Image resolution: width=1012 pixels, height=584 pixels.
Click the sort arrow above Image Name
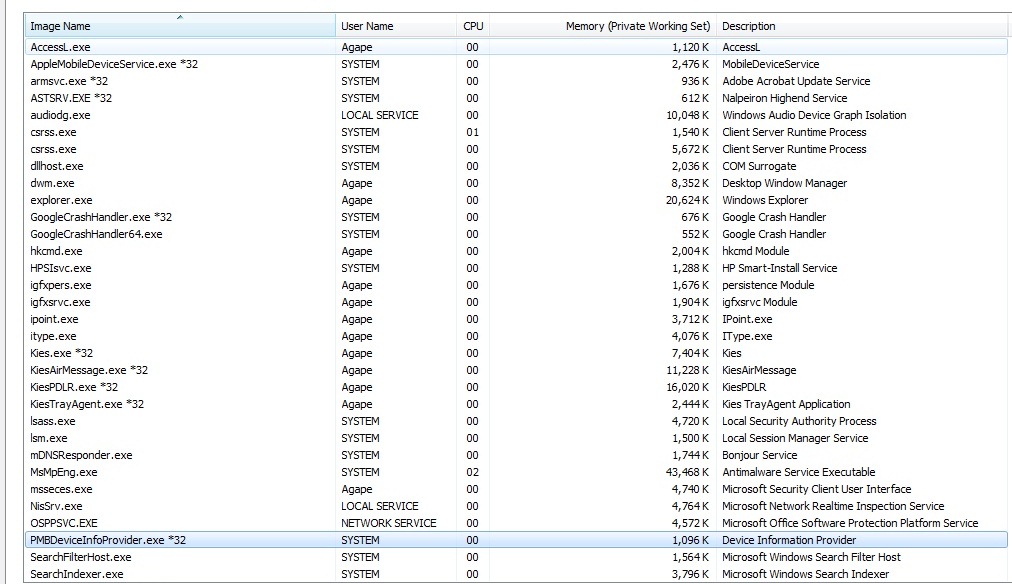[x=180, y=17]
